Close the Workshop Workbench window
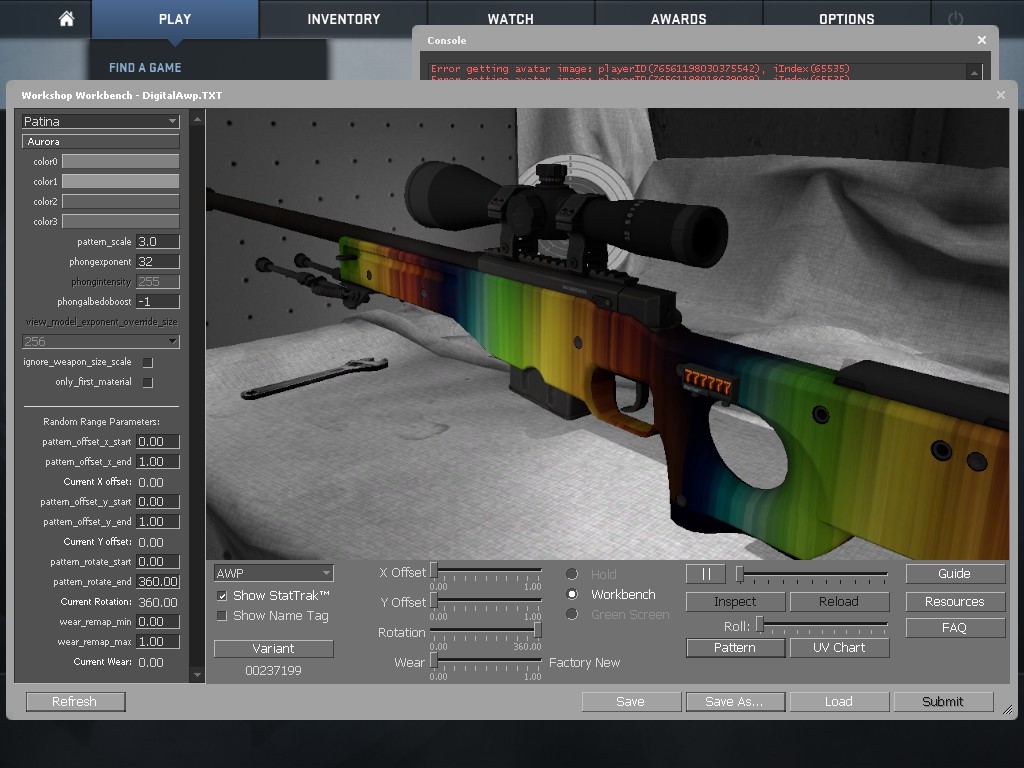The width and height of the screenshot is (1024, 768). click(x=1000, y=95)
